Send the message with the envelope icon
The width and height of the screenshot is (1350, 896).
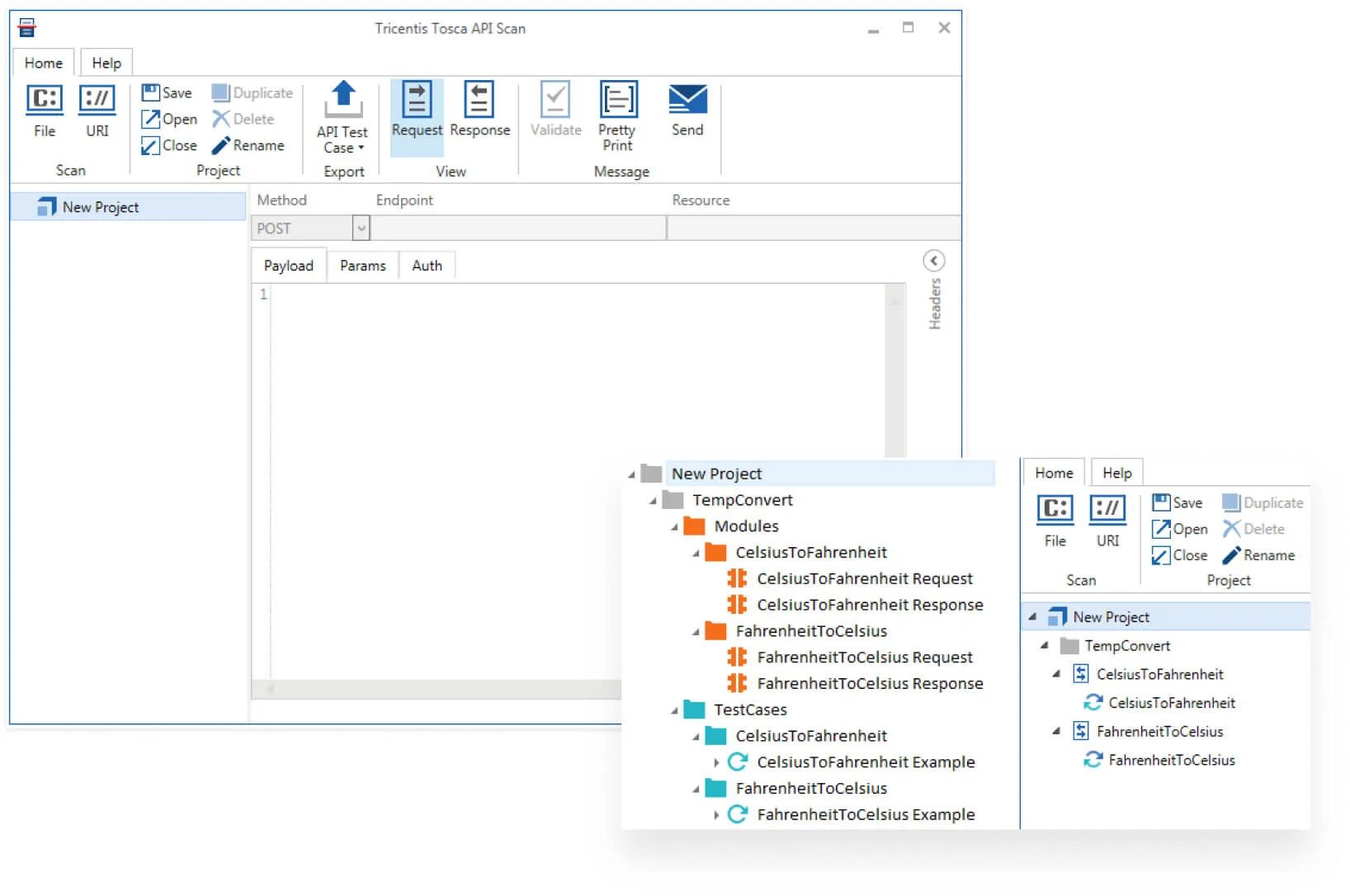(687, 101)
